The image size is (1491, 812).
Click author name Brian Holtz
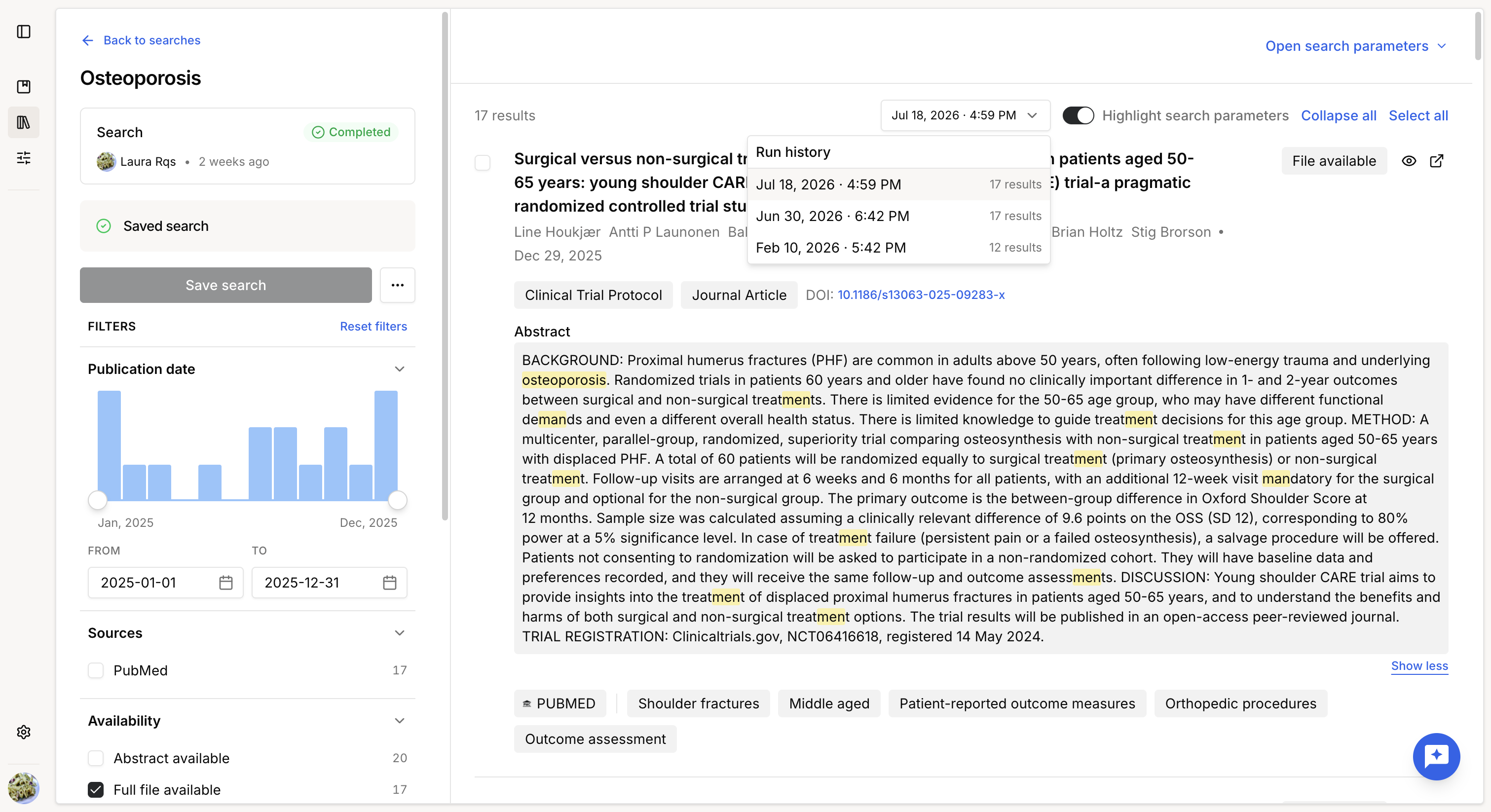[x=1086, y=232]
